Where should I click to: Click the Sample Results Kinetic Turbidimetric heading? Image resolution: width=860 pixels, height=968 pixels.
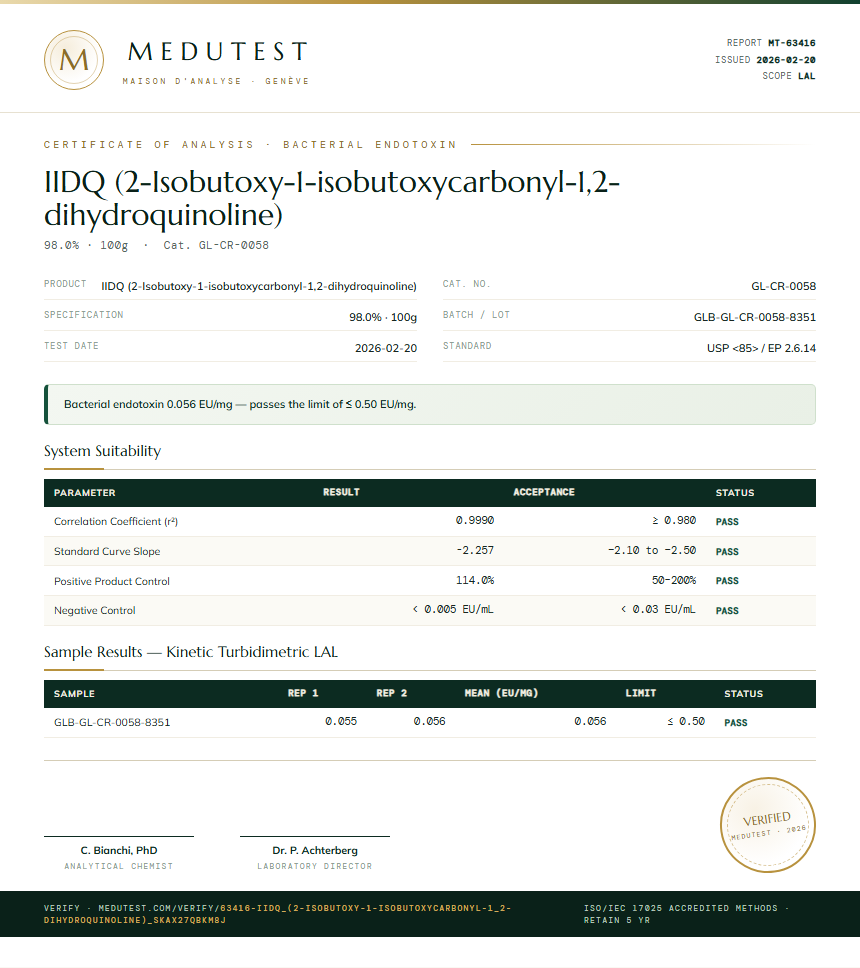tap(191, 653)
